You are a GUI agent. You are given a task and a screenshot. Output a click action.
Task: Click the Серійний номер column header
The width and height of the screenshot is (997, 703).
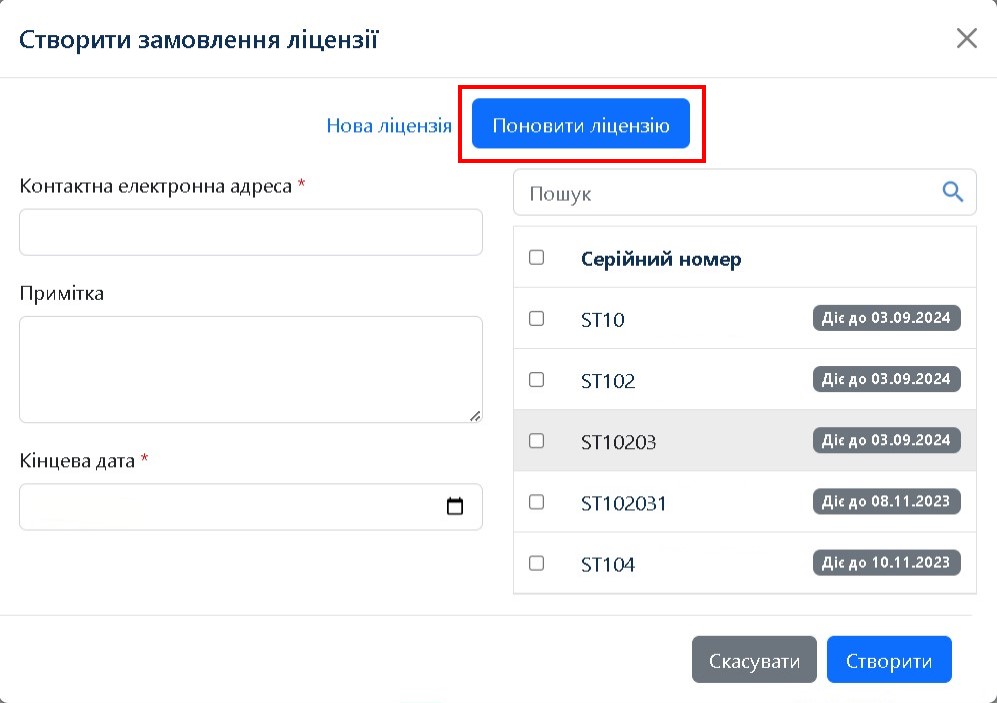tap(661, 259)
